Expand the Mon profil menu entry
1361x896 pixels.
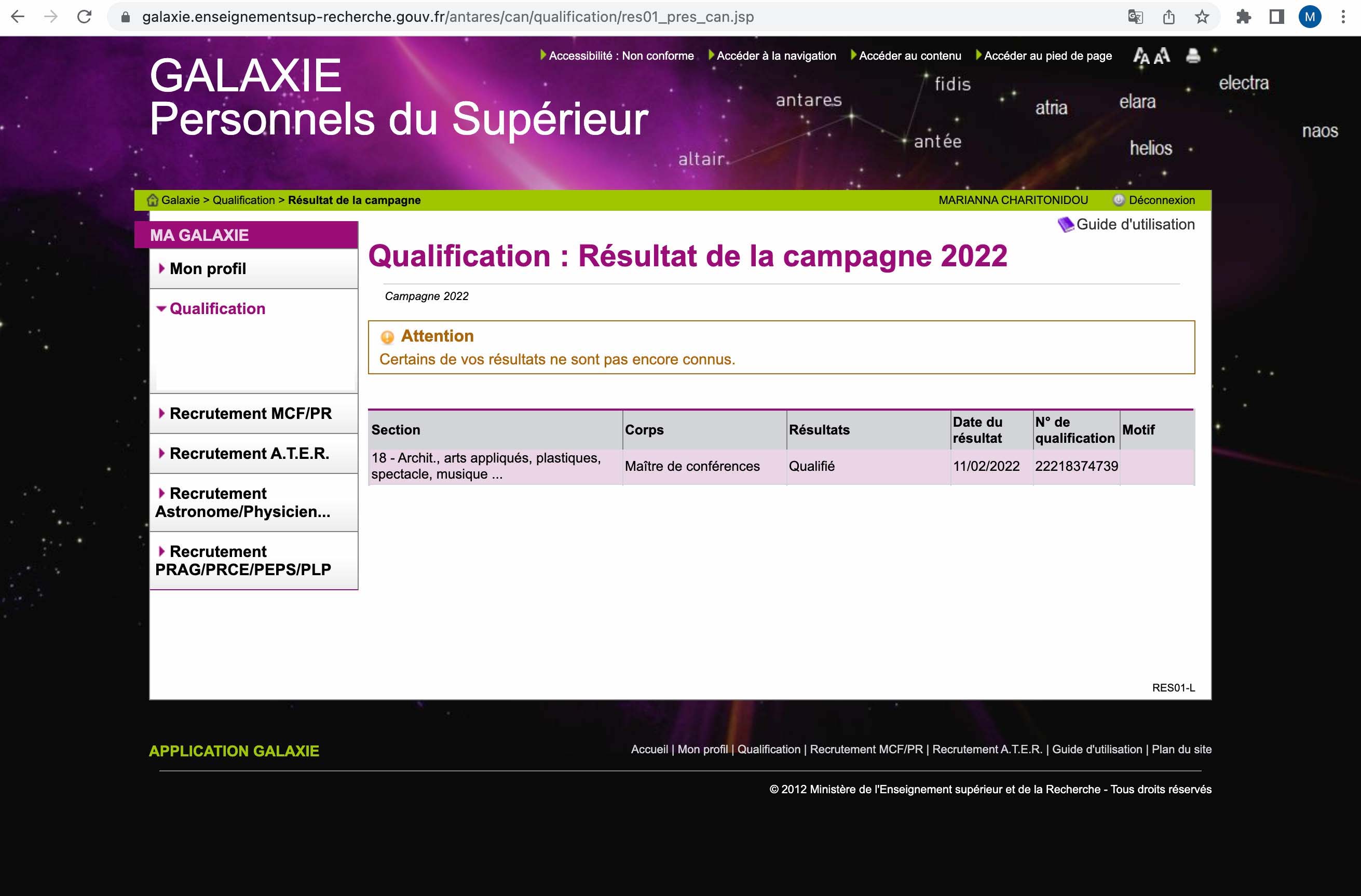[x=208, y=268]
